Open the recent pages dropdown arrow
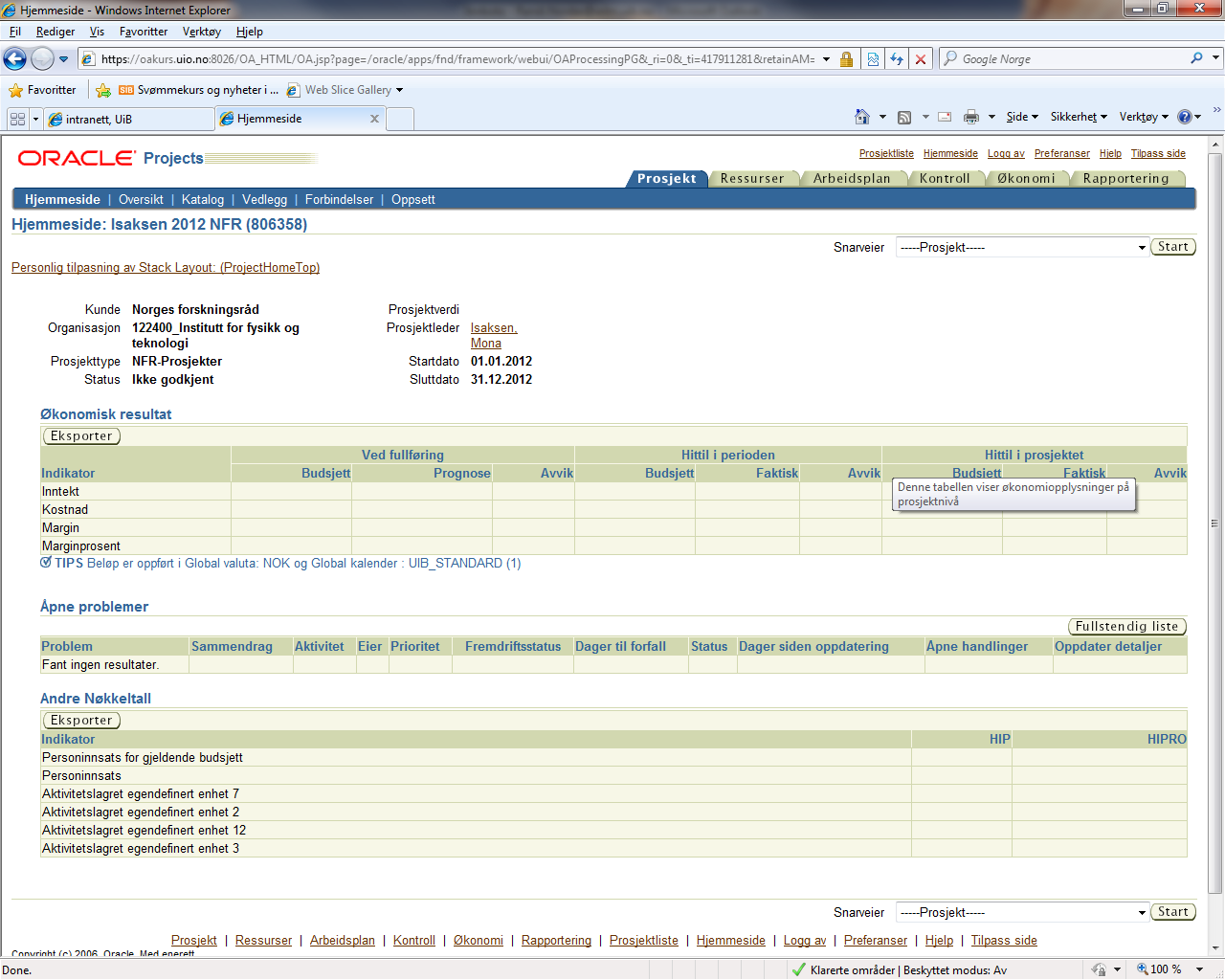1225x980 pixels. click(64, 59)
